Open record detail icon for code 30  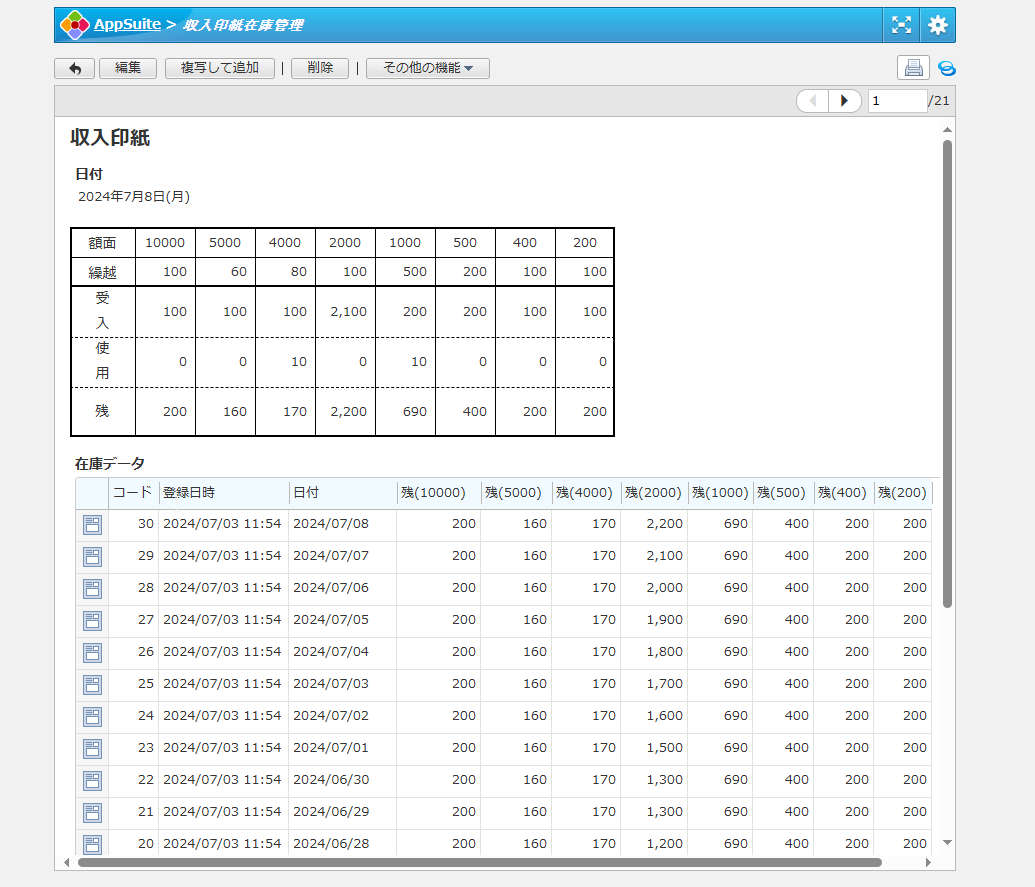[92, 524]
